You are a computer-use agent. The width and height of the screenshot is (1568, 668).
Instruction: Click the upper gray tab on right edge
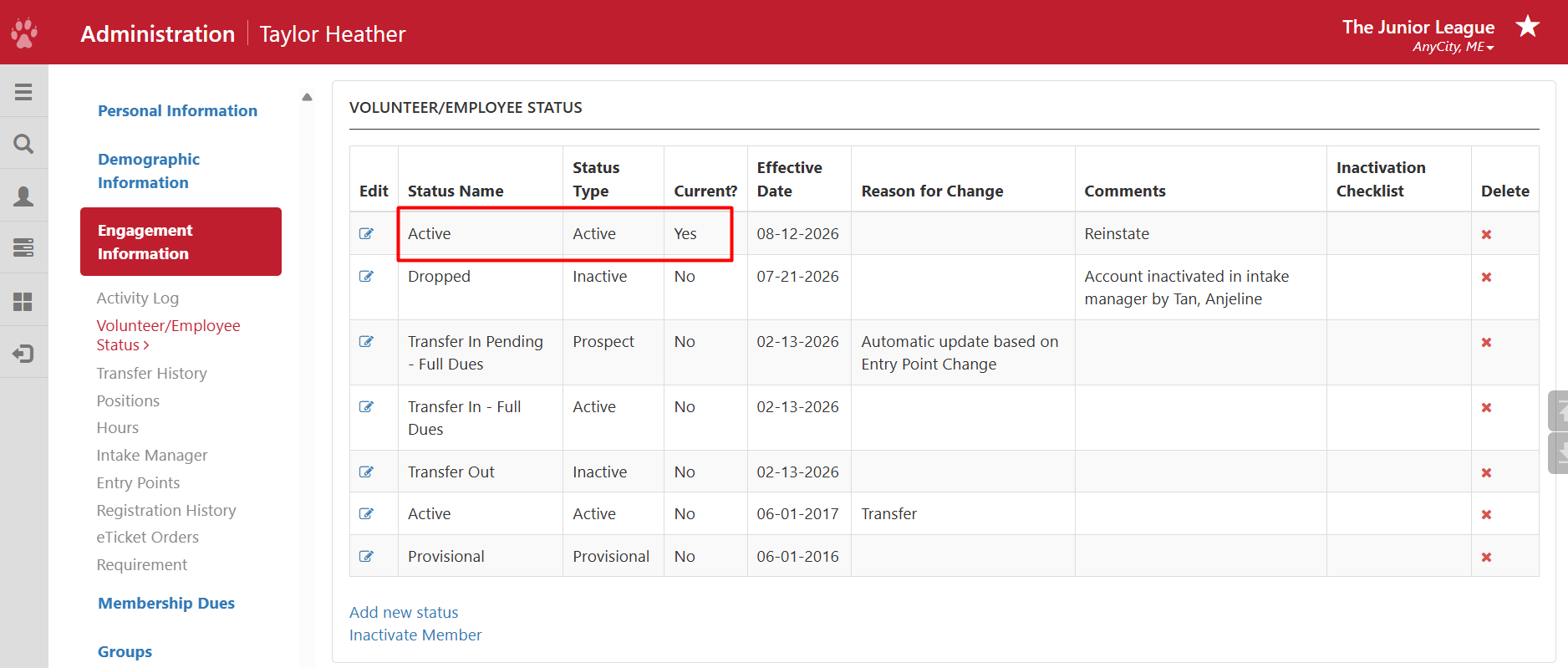click(x=1558, y=410)
